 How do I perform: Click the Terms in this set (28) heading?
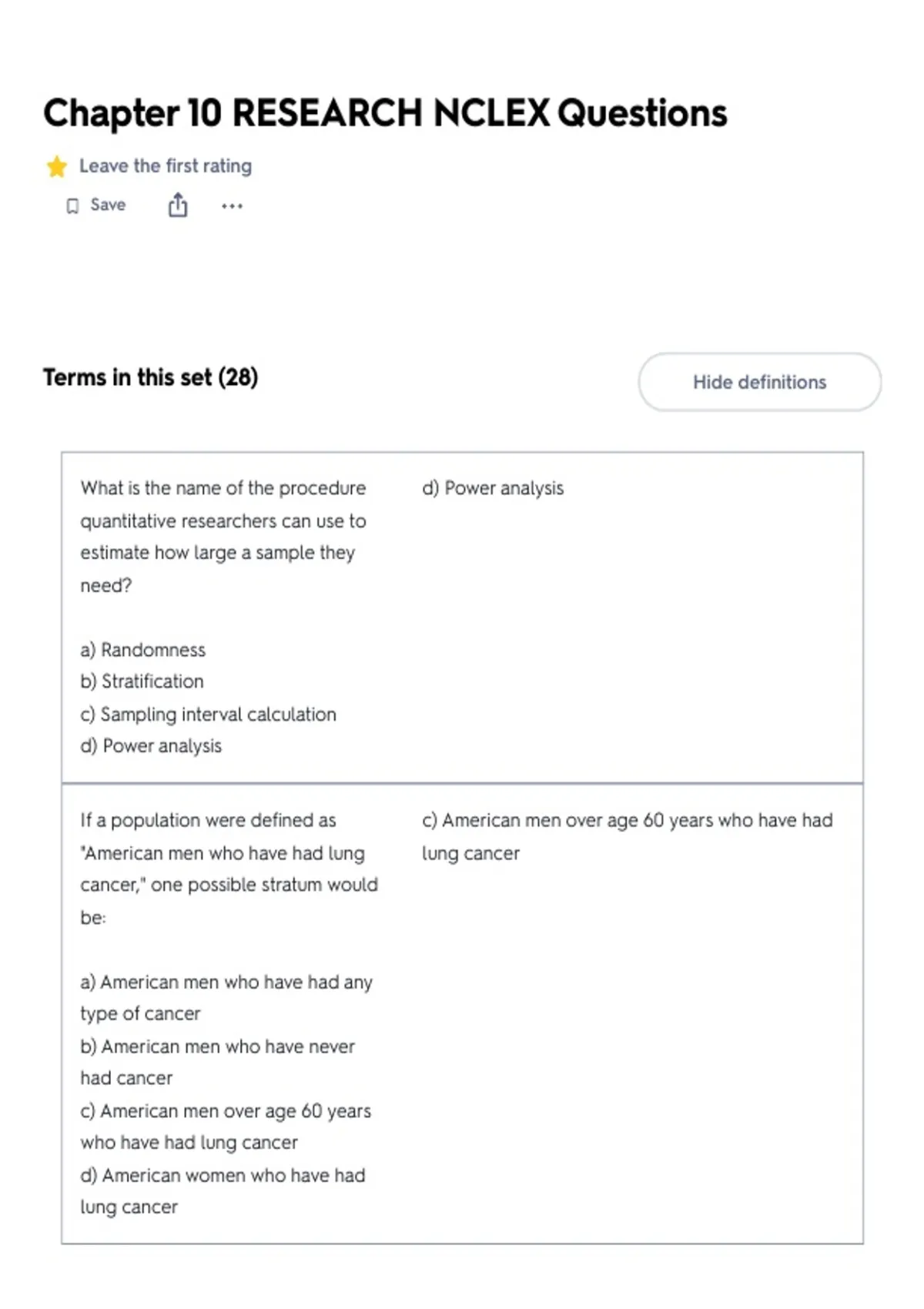(151, 377)
